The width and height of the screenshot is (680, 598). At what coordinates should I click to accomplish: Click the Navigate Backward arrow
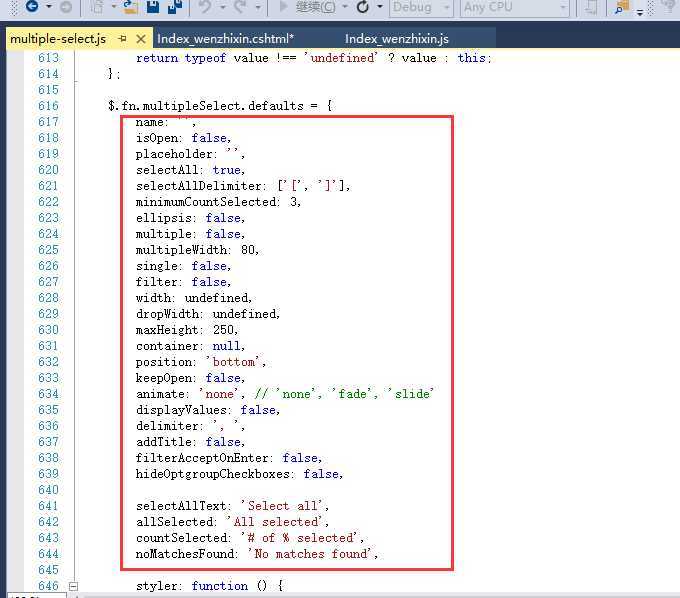tap(32, 6)
